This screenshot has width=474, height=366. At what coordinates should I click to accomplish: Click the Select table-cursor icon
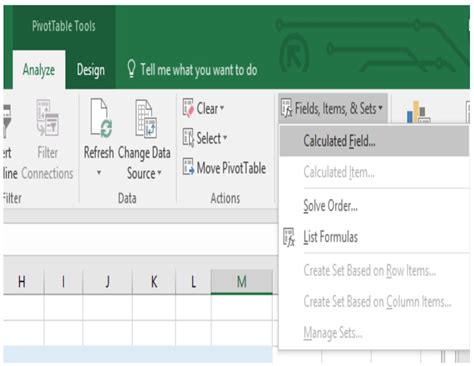click(x=188, y=137)
